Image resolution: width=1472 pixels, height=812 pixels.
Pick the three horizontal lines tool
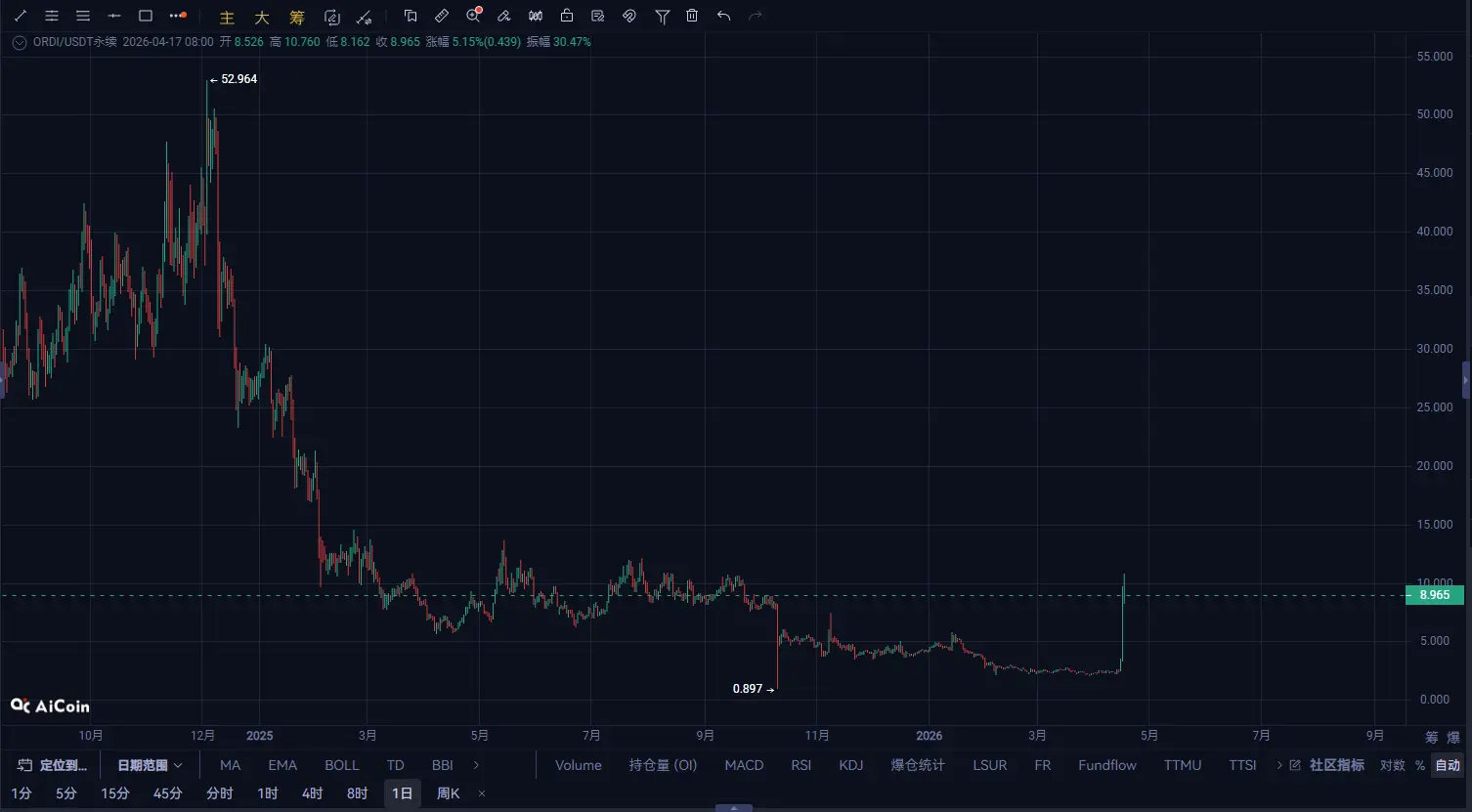point(83,16)
